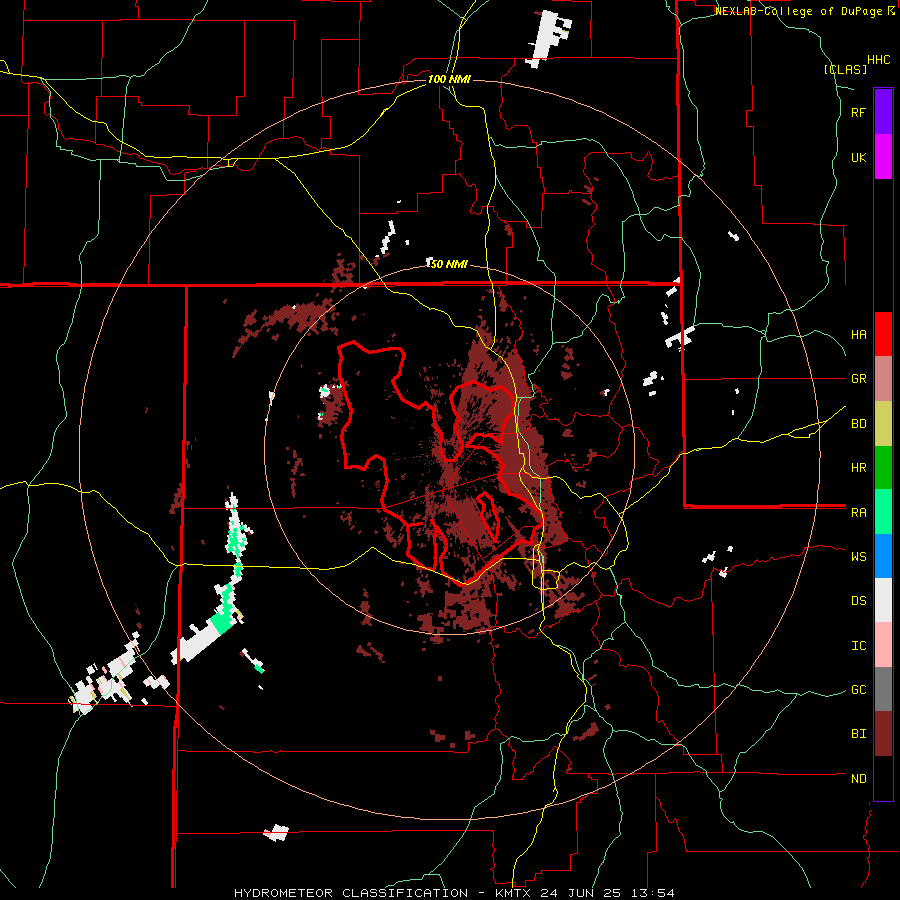Click the GR legend label

coord(858,379)
